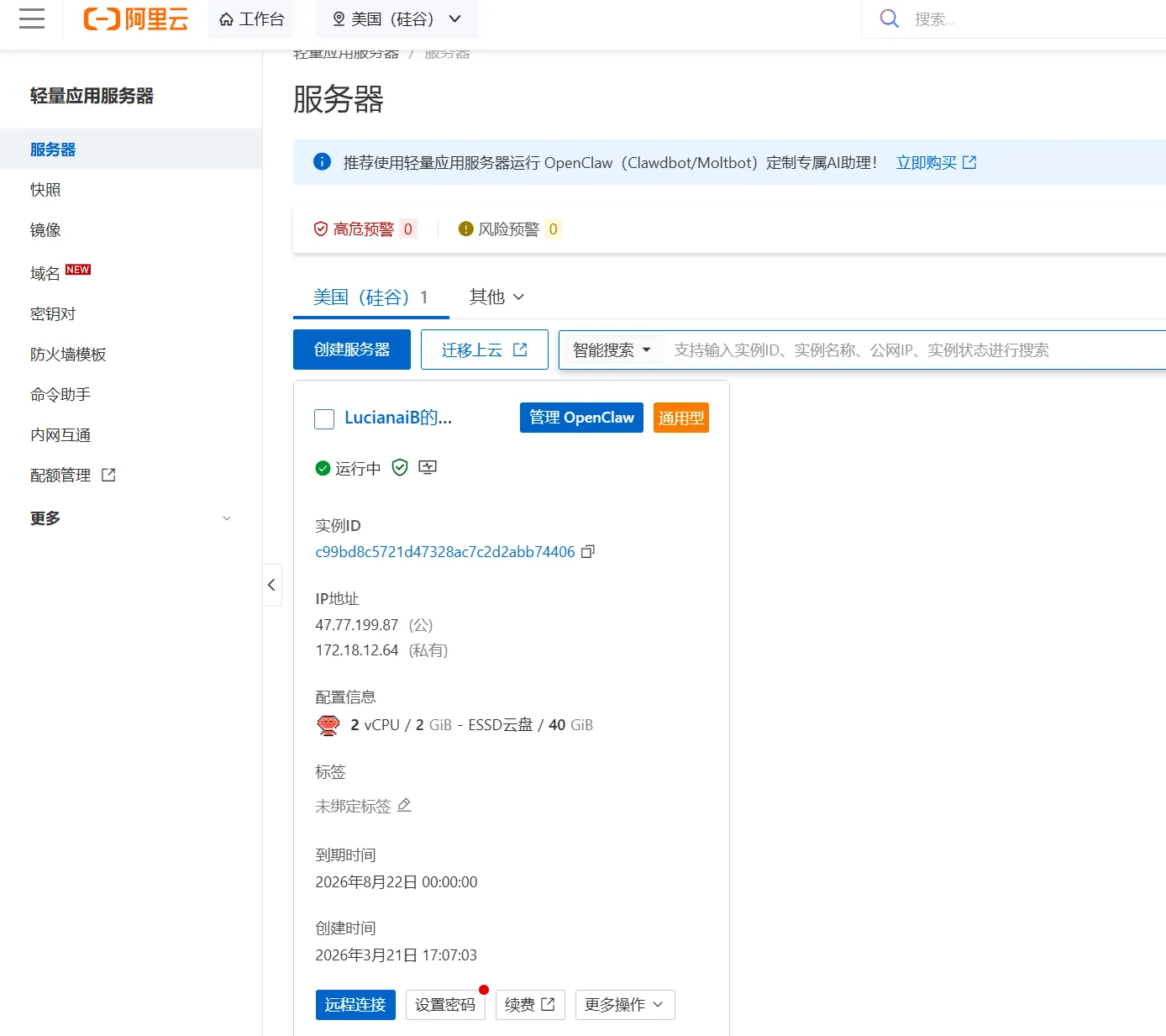Click the red OpenClaw image icon
Image resolution: width=1166 pixels, height=1036 pixels.
tap(328, 725)
